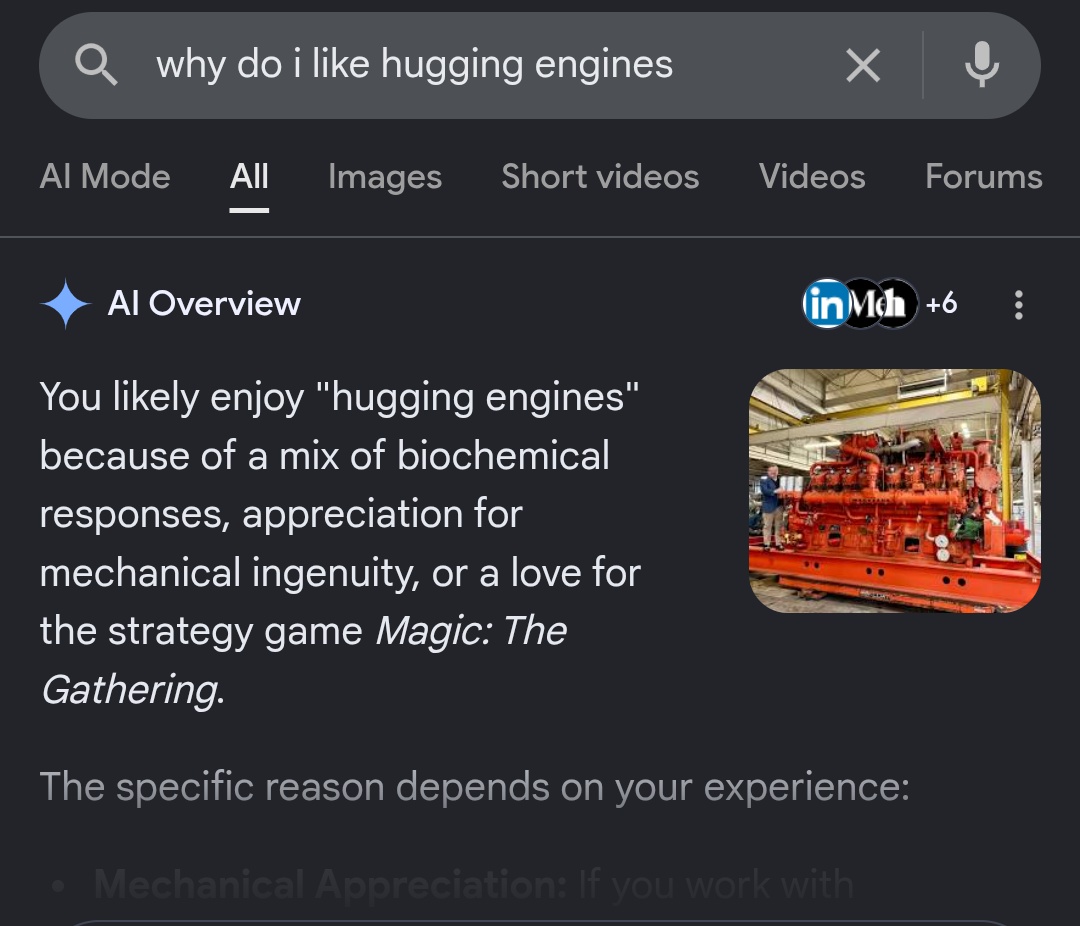
Task: Click the faded 'Mechanical Appreciation:' bullet
Action: tap(330, 884)
